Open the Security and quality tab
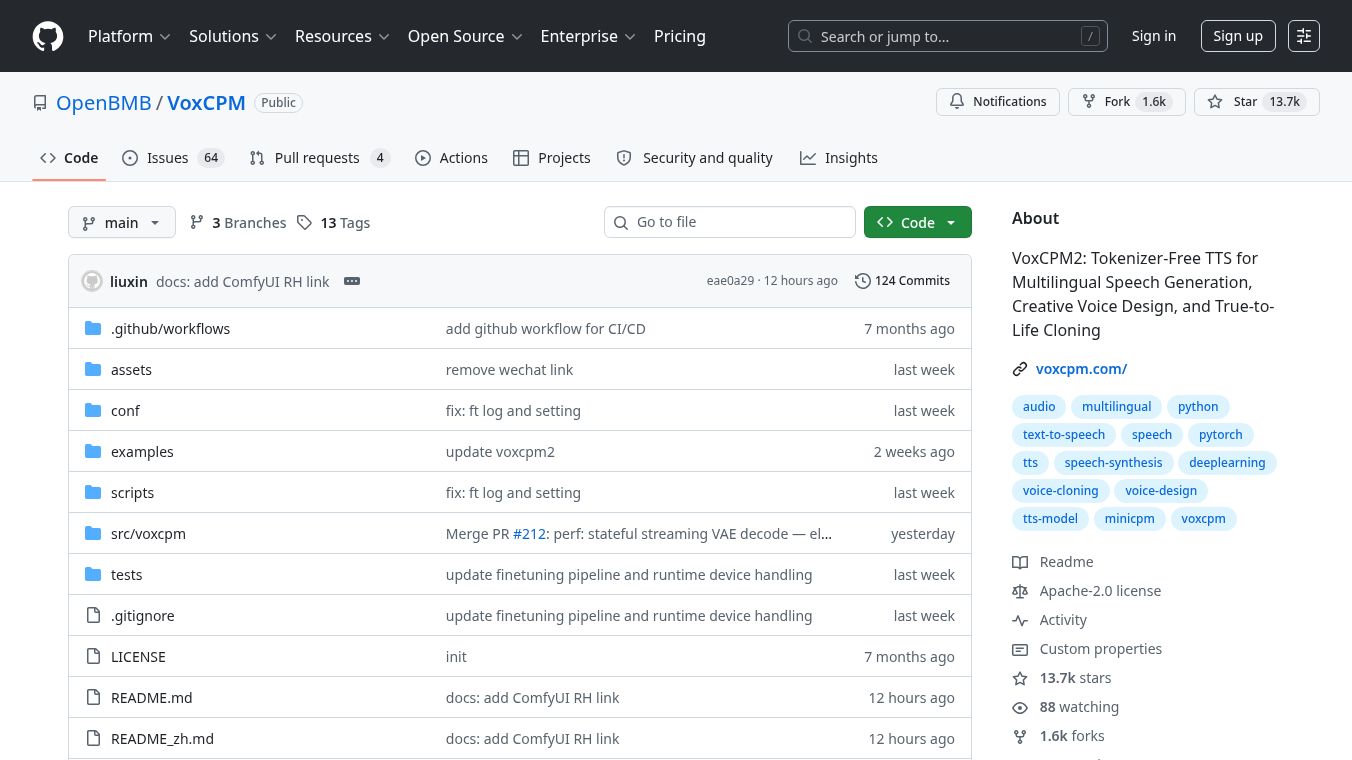Viewport: 1352px width, 760px height. [x=695, y=158]
